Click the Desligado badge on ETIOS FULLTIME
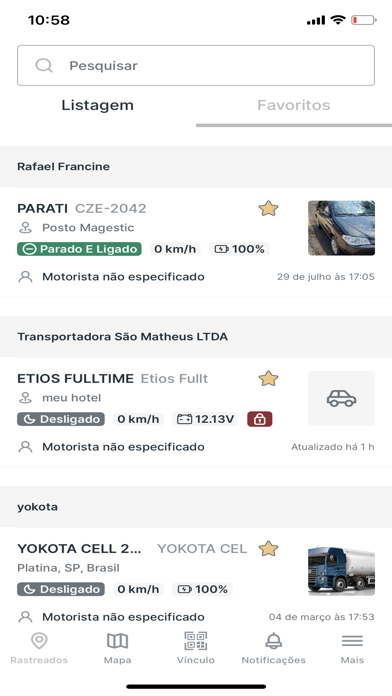Screen dimensions: 392x696 [61, 419]
